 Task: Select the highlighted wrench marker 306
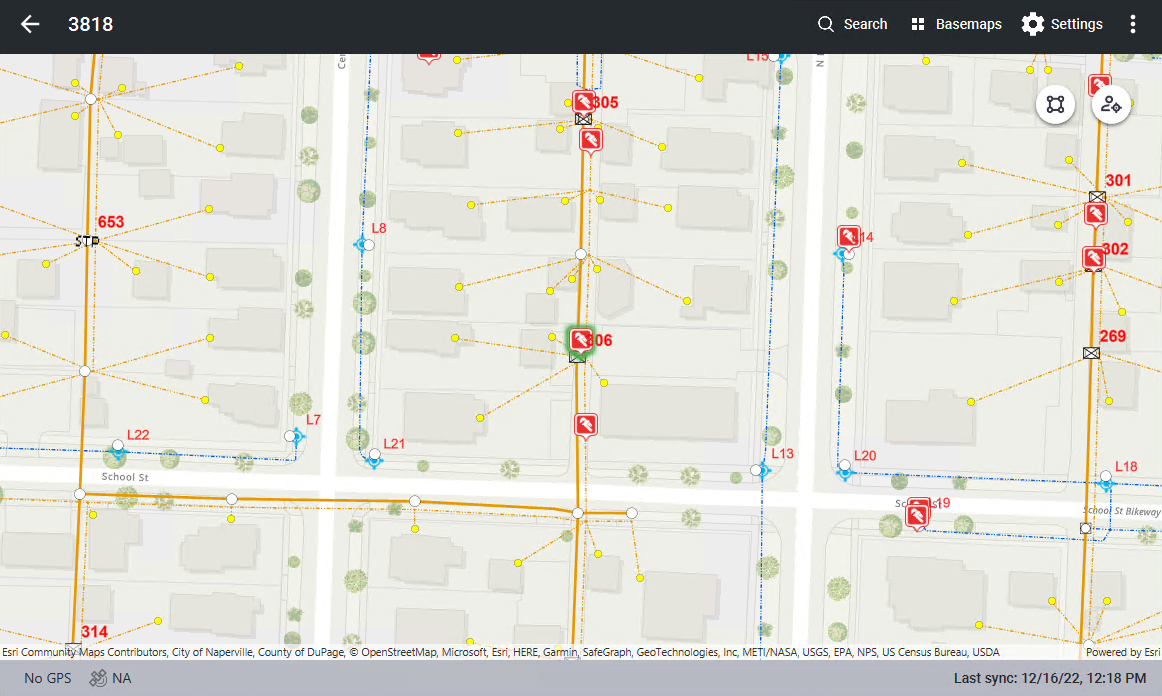click(x=579, y=338)
